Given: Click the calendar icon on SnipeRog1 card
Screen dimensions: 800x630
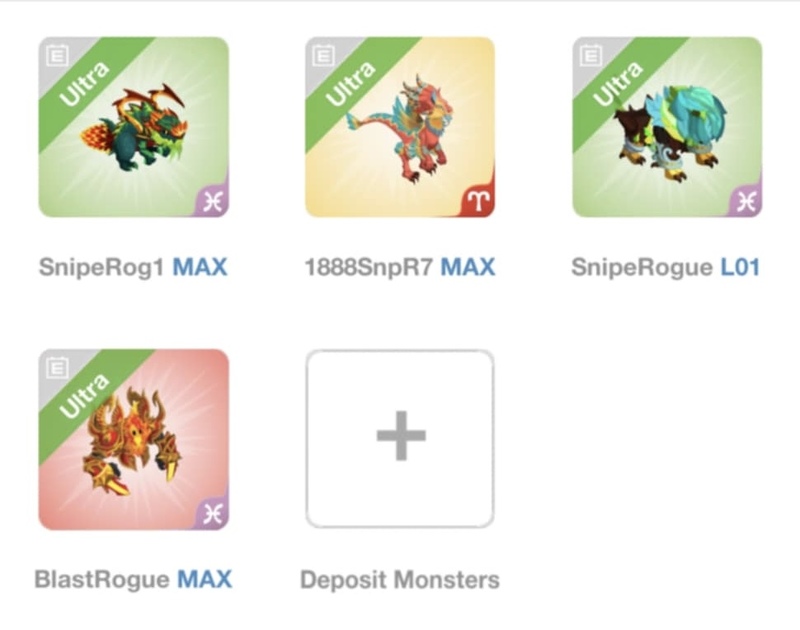Looking at the screenshot, I should [x=57, y=56].
